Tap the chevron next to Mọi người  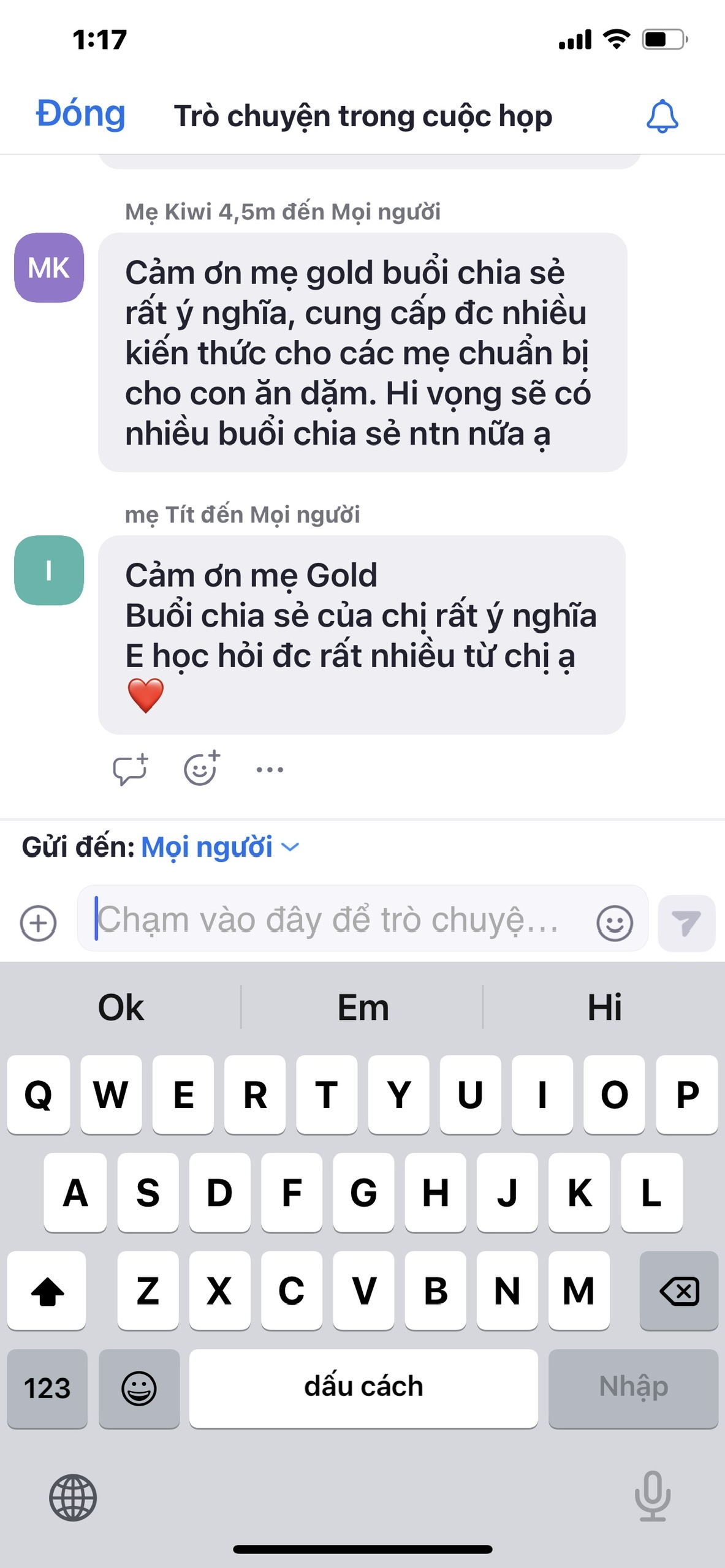[290, 847]
